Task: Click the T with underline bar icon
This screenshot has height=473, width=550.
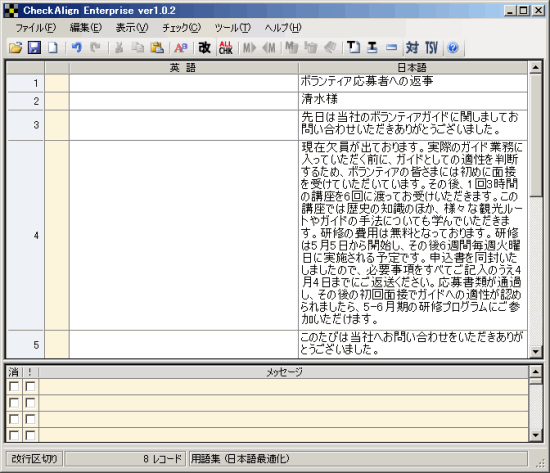Action: [x=372, y=47]
